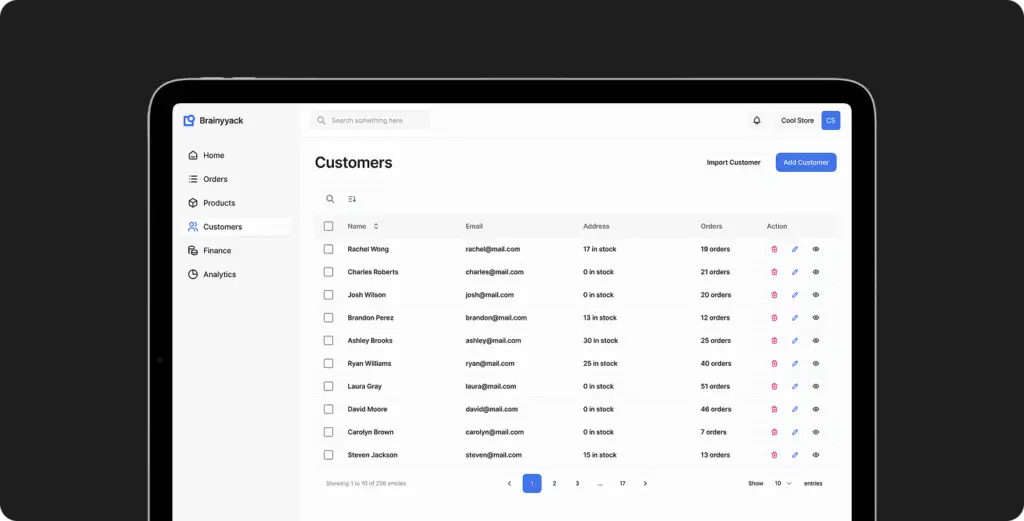
Task: Click the table search magnifier icon
Action: 330,199
